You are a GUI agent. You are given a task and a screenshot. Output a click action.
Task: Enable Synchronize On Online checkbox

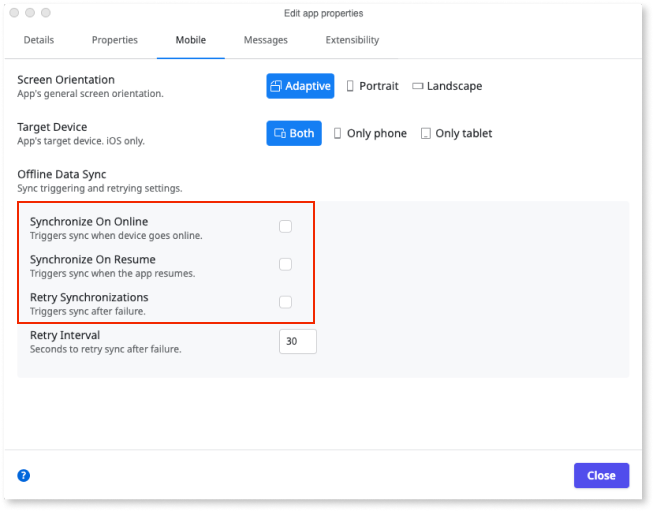click(285, 226)
